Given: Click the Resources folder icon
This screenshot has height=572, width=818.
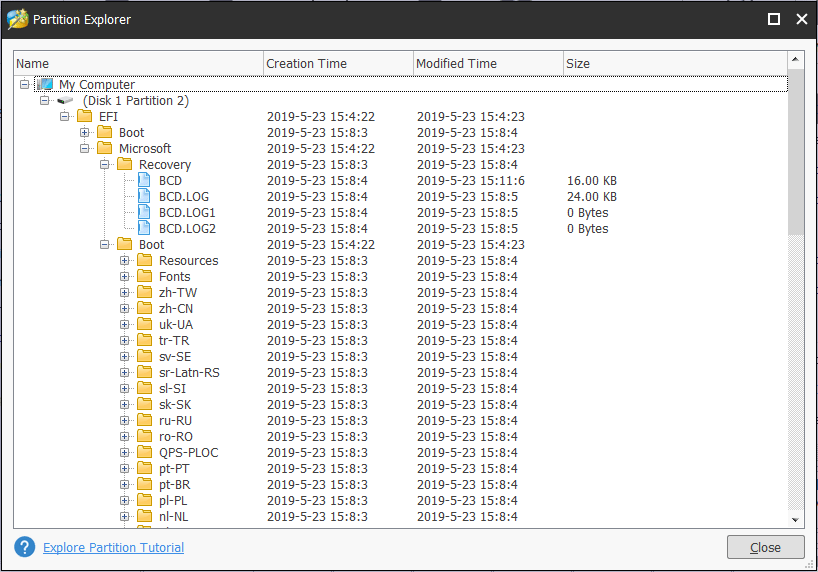Looking at the screenshot, I should pos(145,260).
